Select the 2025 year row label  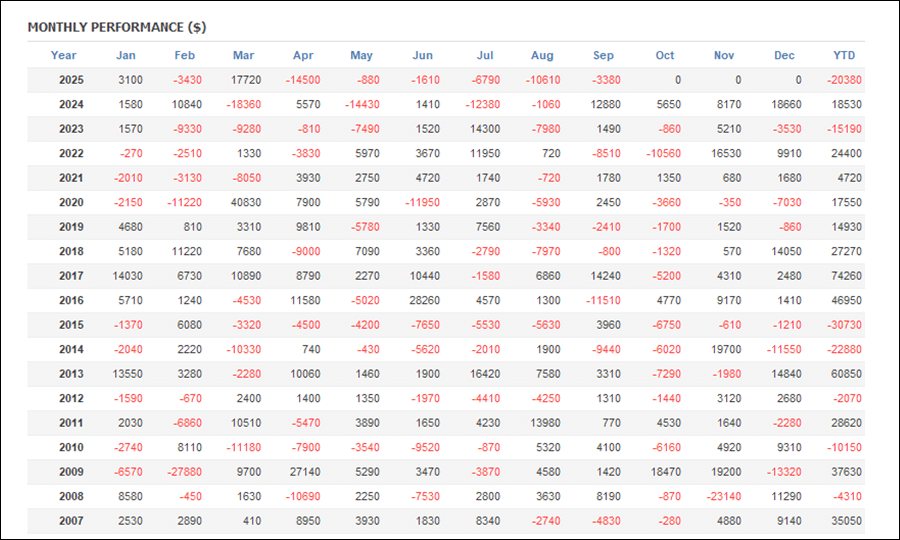coord(71,80)
